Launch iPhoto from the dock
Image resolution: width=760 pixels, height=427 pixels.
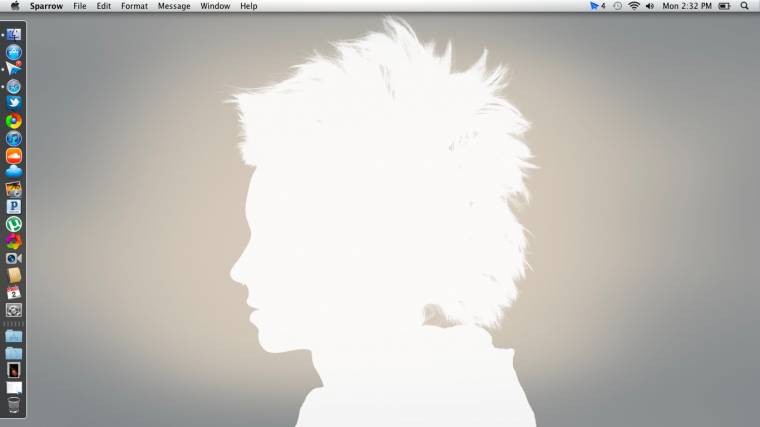[x=14, y=190]
